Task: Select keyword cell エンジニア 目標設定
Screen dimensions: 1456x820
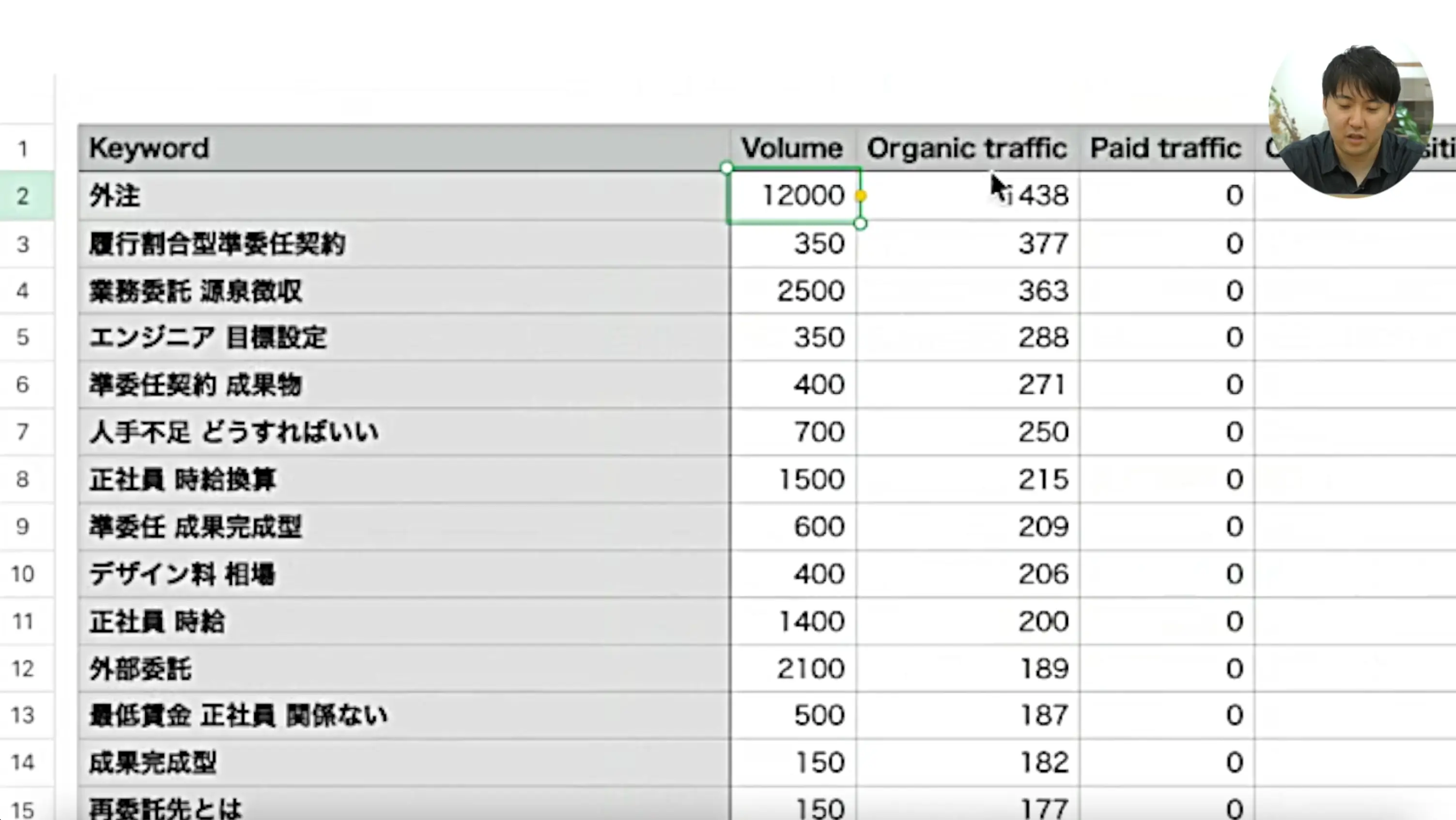Action: (404, 337)
